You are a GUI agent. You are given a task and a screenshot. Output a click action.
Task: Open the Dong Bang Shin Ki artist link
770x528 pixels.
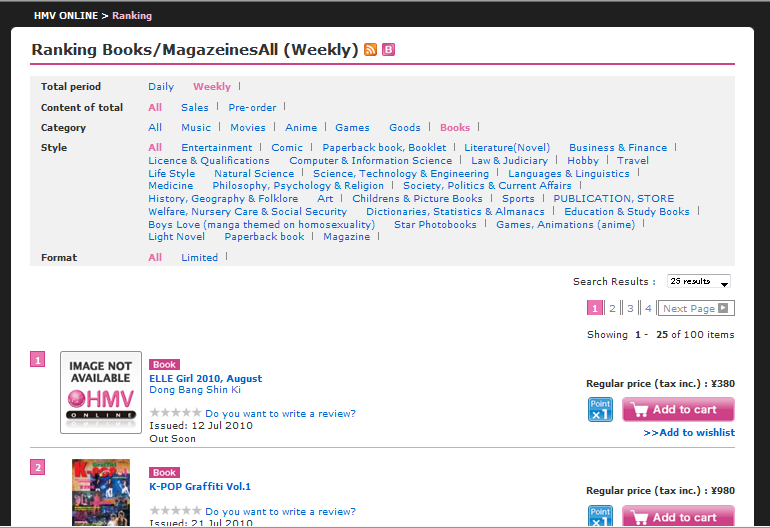(x=195, y=390)
